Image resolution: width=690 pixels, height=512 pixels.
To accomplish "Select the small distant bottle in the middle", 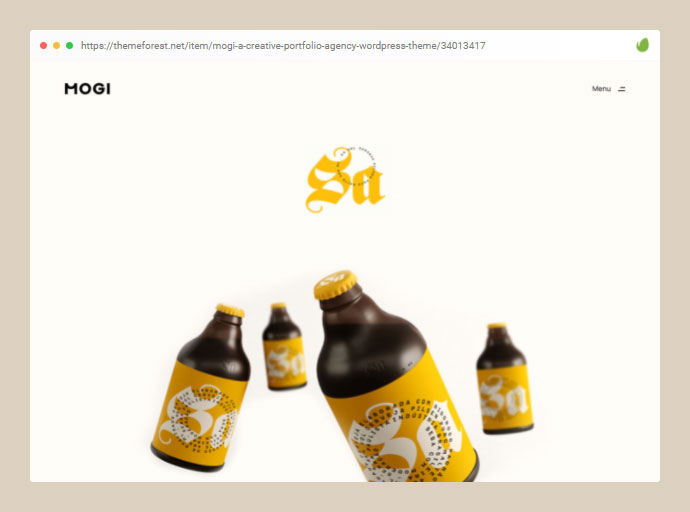I will [284, 346].
